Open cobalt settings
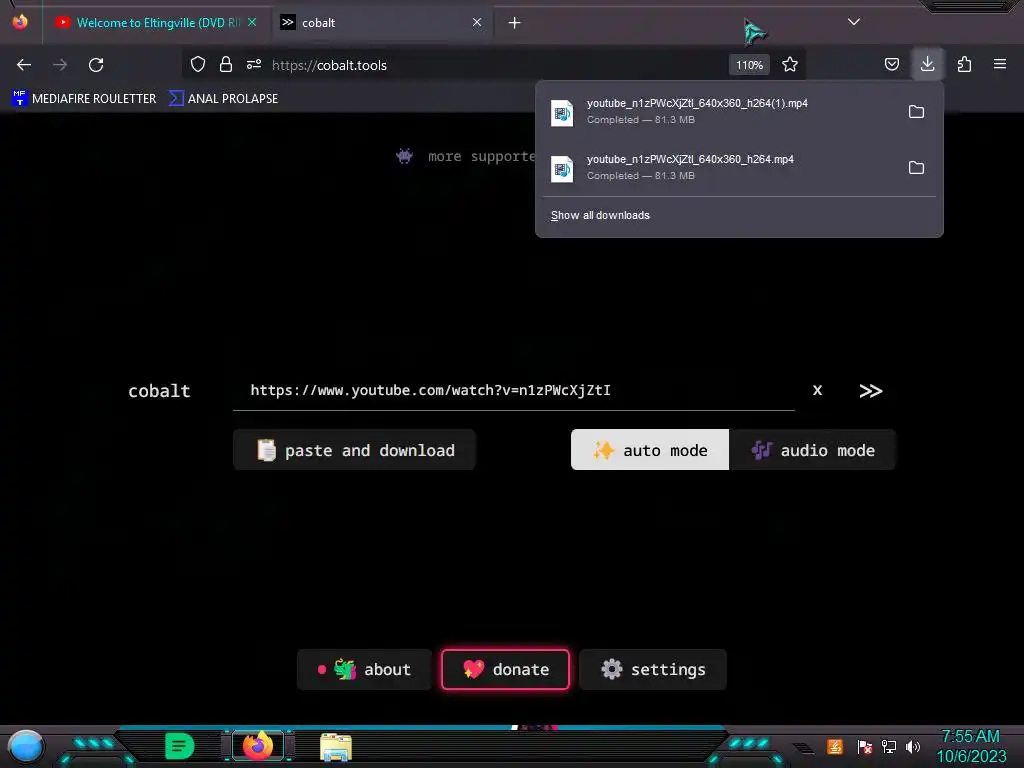This screenshot has height=768, width=1024. [x=652, y=669]
